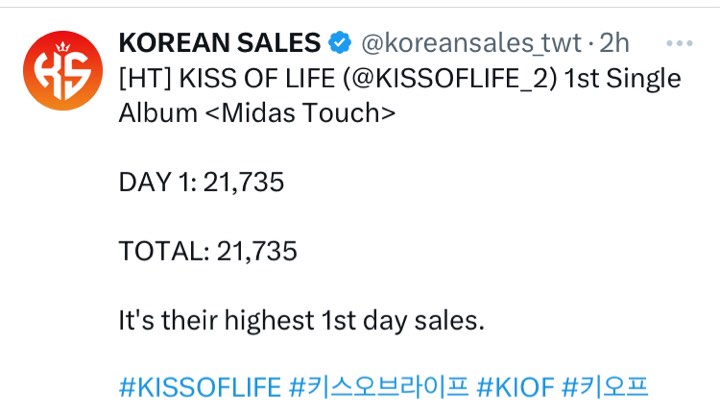Click the "KISS OF LIFE" group name text
The image size is (720, 417).
pos(257,79)
